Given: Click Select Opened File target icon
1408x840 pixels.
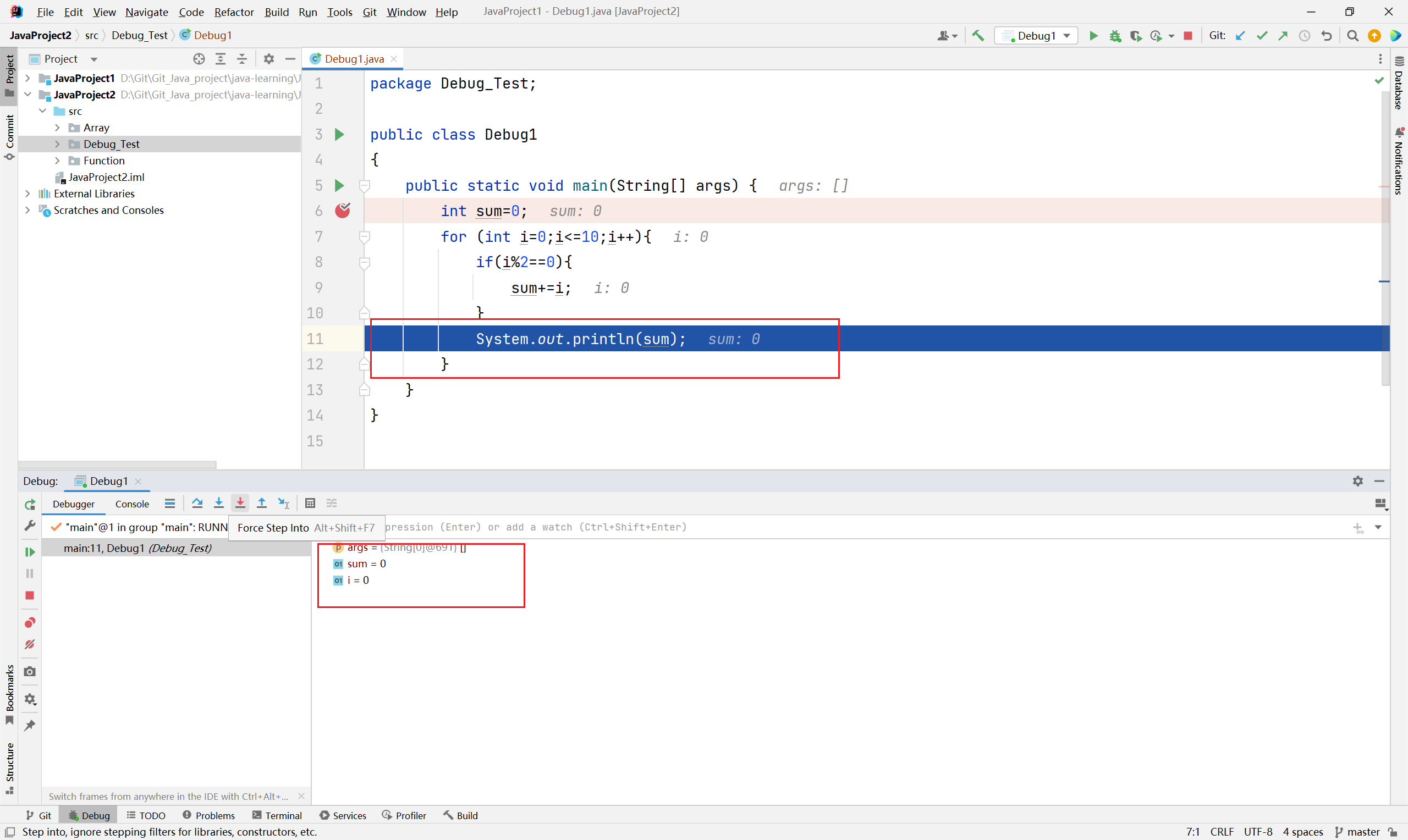Looking at the screenshot, I should (x=199, y=59).
